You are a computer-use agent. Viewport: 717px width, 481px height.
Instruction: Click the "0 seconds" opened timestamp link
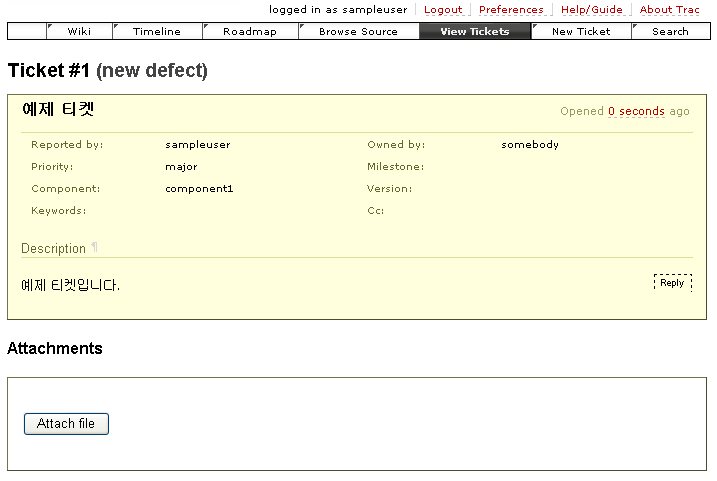(x=636, y=111)
